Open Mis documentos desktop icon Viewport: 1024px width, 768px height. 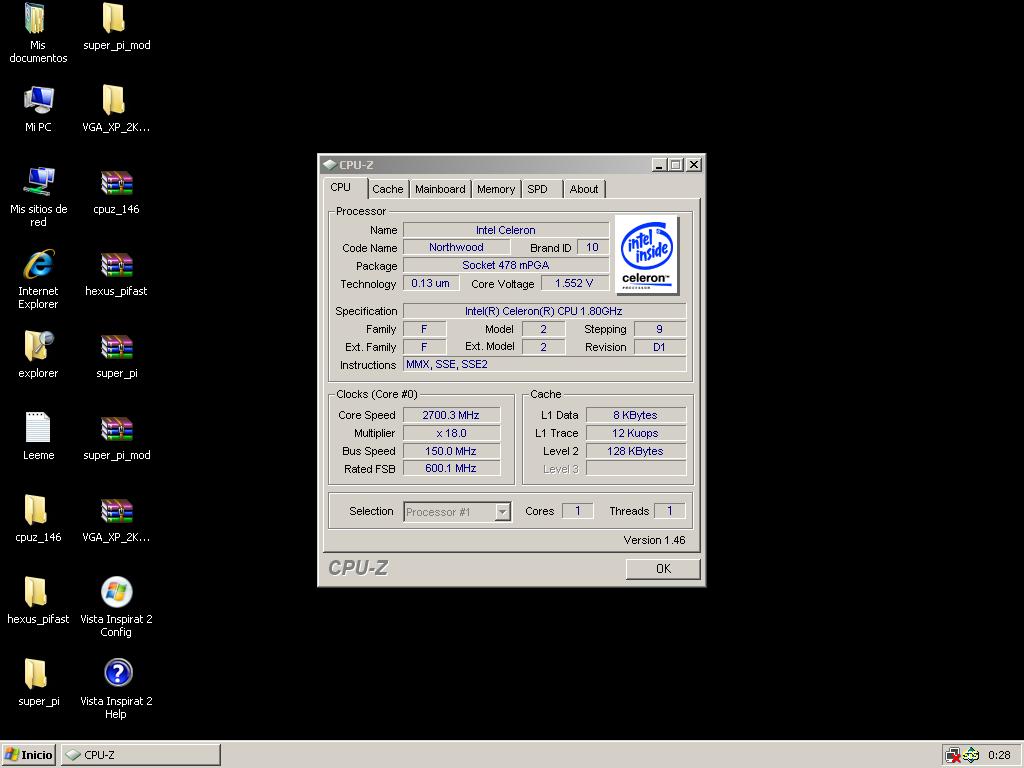(38, 33)
